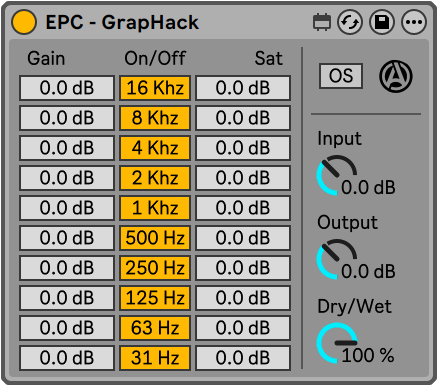Toggle the 31 Hz band on/off
438x386 pixels.
tap(155, 358)
